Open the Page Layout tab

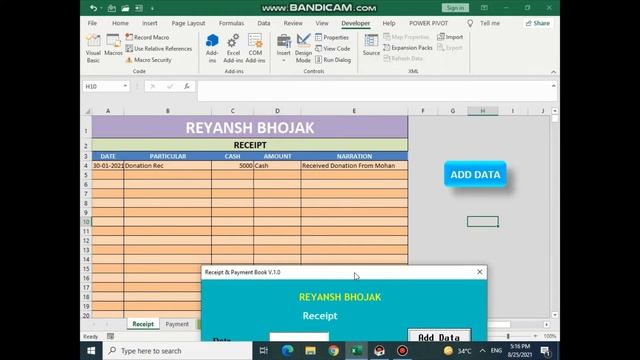(x=188, y=23)
